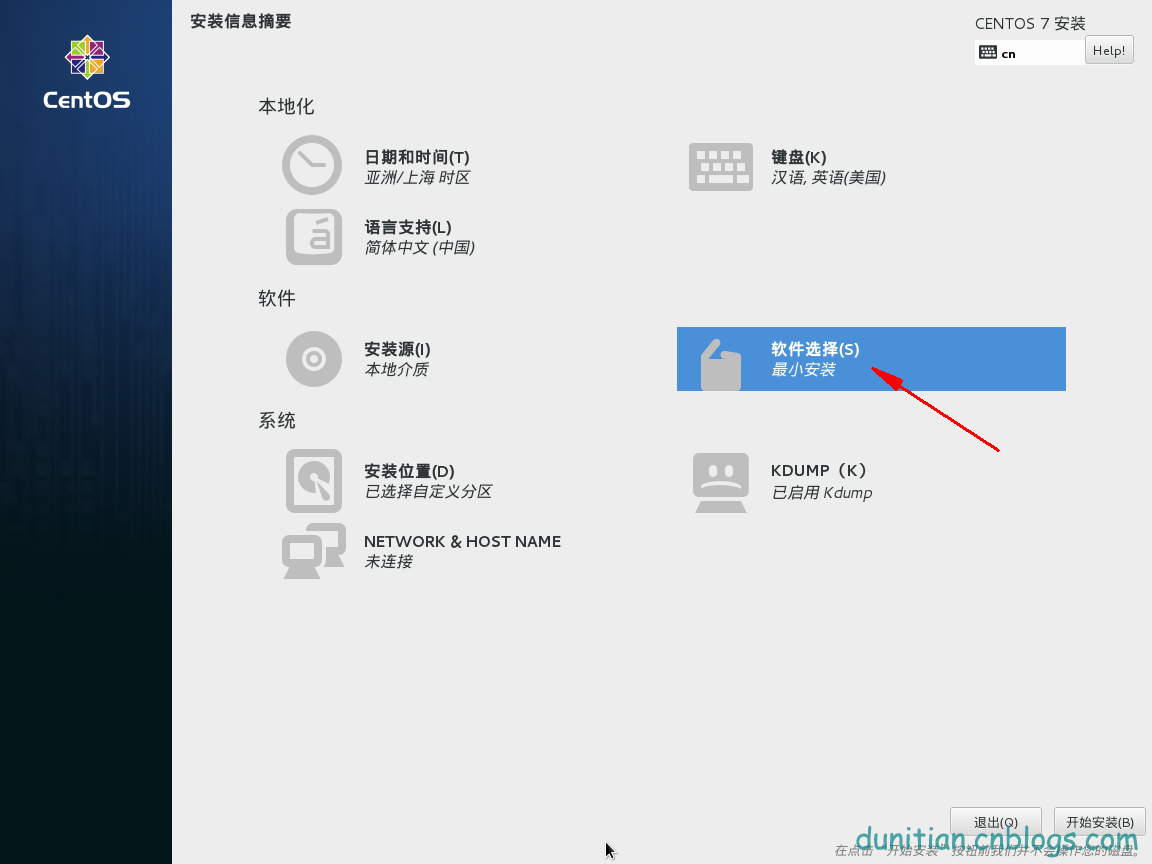Click the CentOS logo in sidebar

pos(87,72)
